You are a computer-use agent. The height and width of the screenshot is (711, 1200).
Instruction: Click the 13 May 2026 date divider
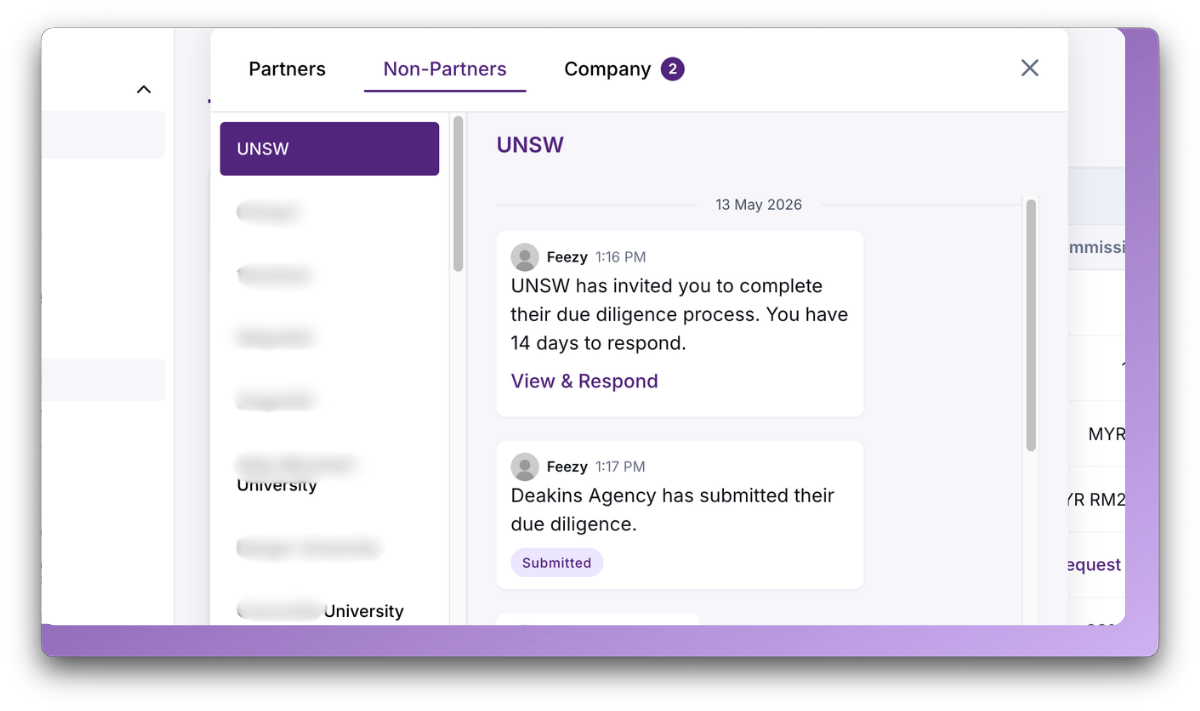coord(758,205)
